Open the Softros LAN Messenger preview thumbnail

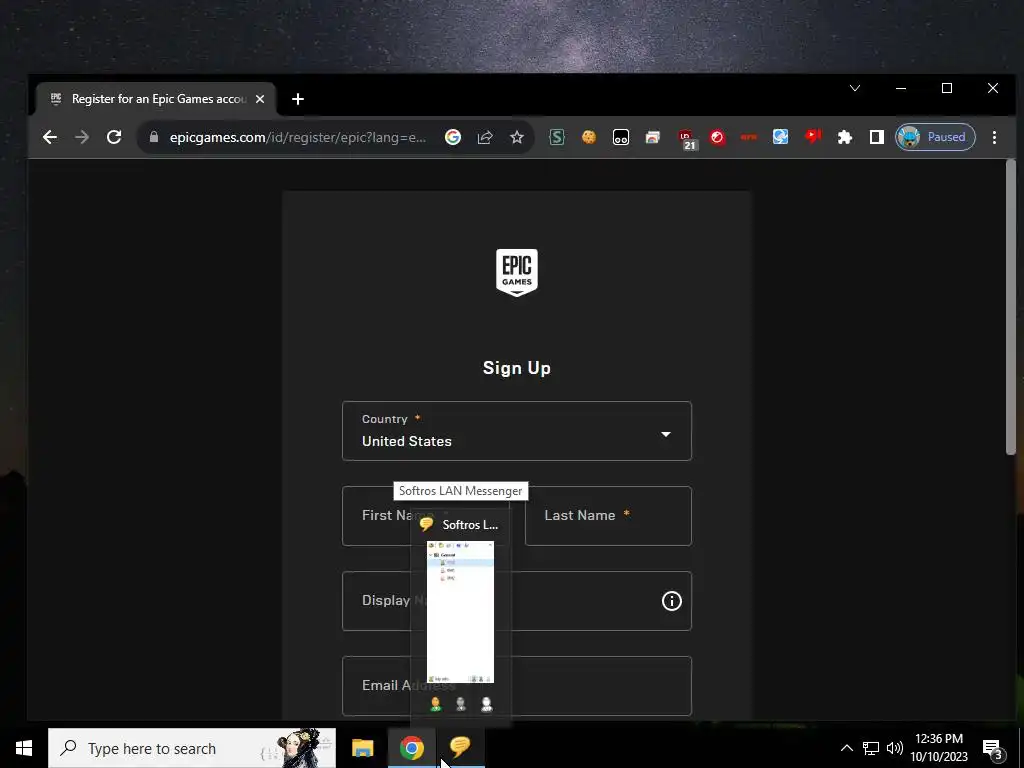pyautogui.click(x=460, y=611)
